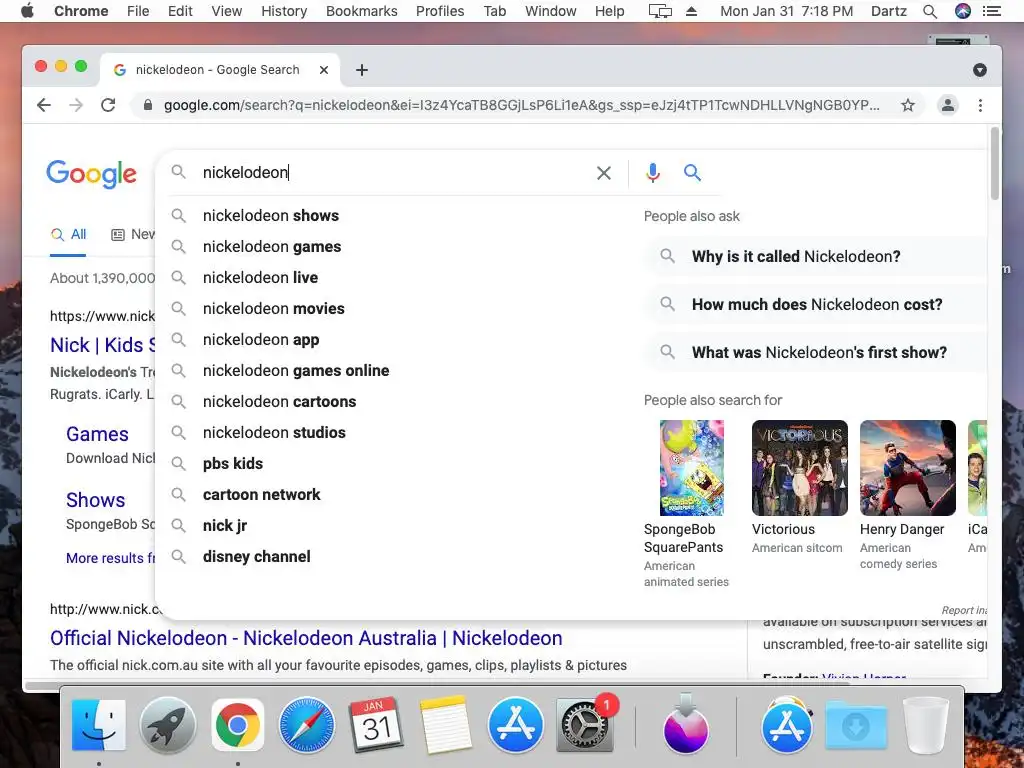Click inside the nickelodeon search input field
Screen dimensions: 1024x768
point(392,172)
